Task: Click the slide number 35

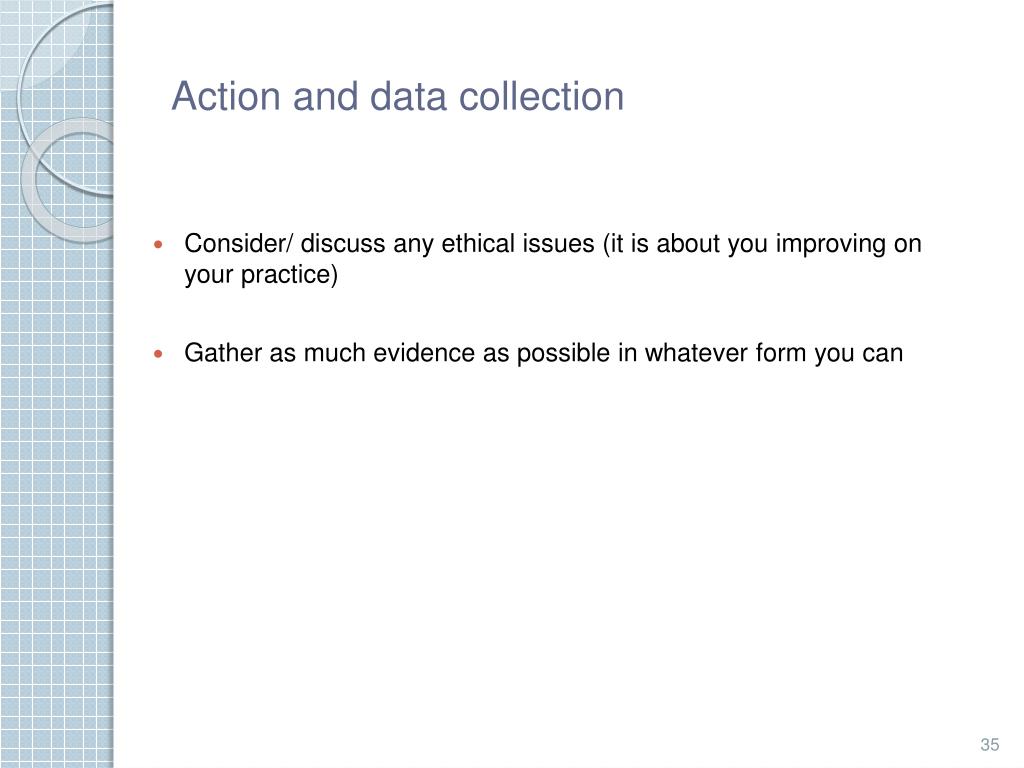Action: pyautogui.click(x=989, y=744)
